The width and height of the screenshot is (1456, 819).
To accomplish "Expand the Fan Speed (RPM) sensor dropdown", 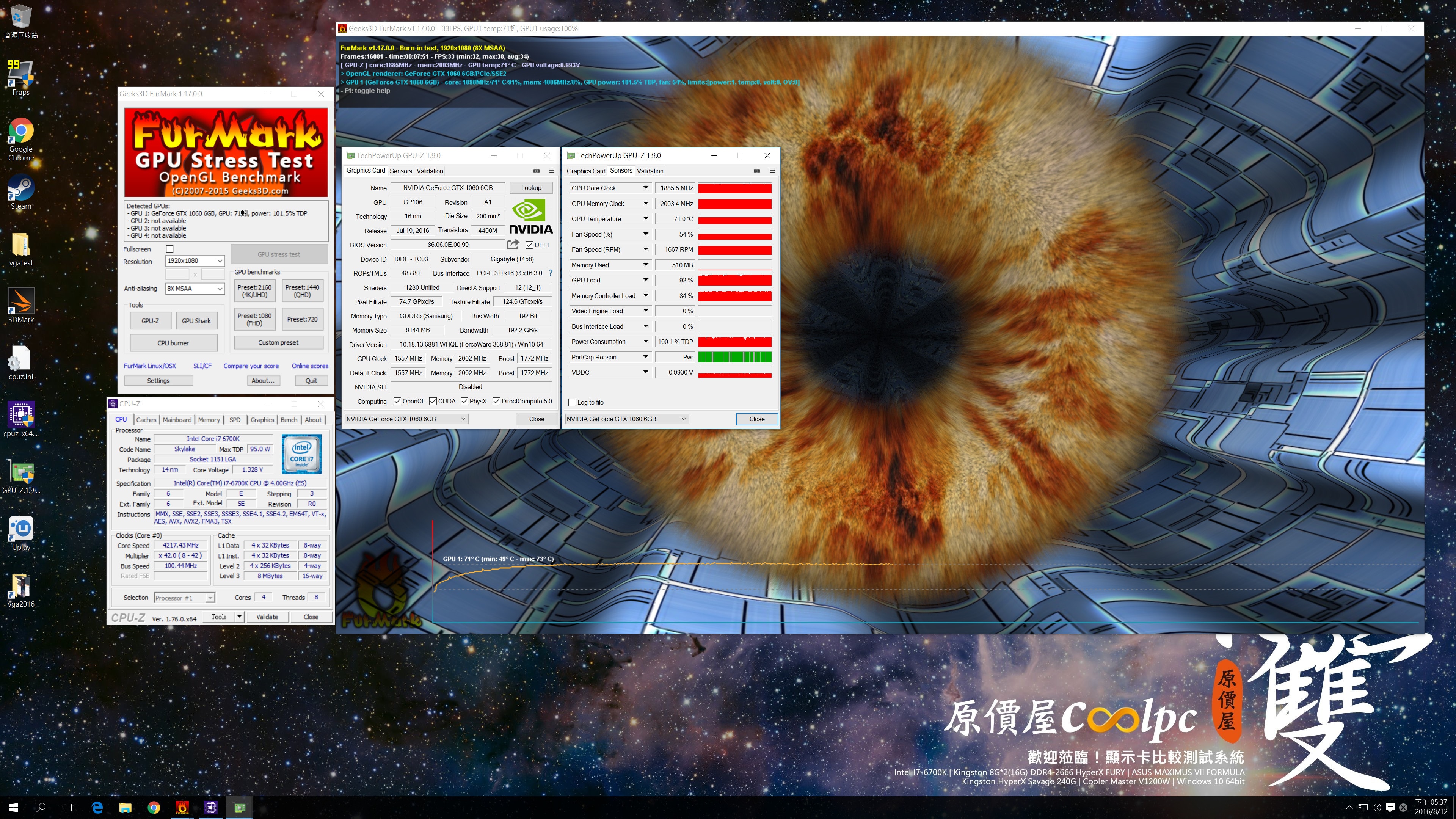I will click(645, 249).
